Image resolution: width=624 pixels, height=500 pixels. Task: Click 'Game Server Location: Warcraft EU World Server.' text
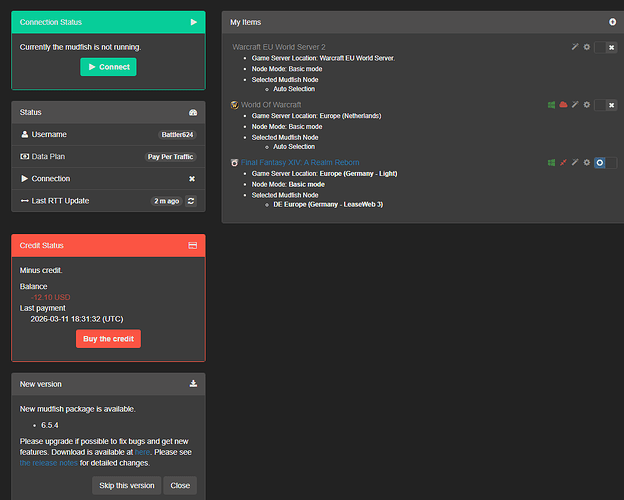coord(323,58)
